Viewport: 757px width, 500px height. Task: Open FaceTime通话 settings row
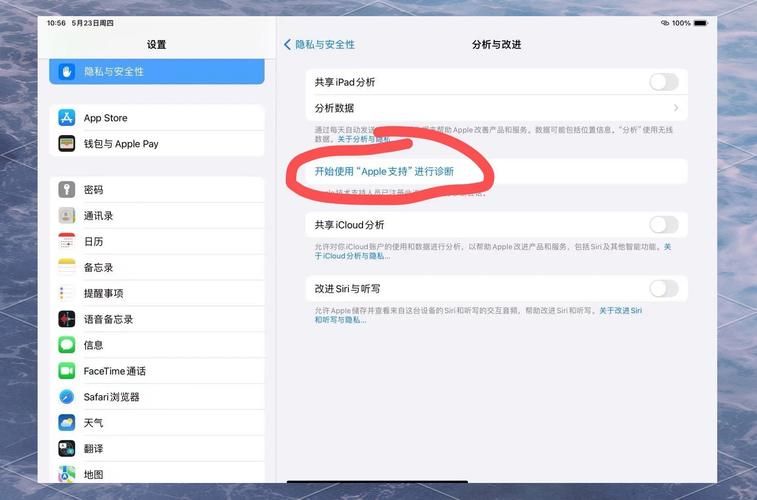click(157, 371)
